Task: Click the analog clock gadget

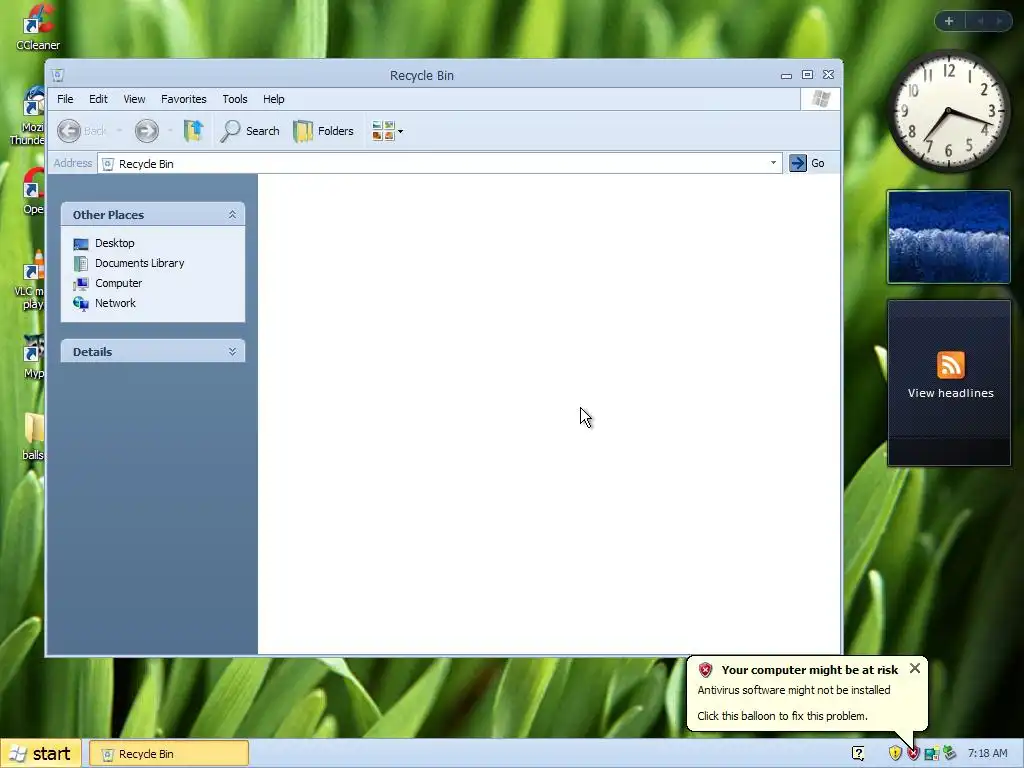Action: (x=948, y=112)
